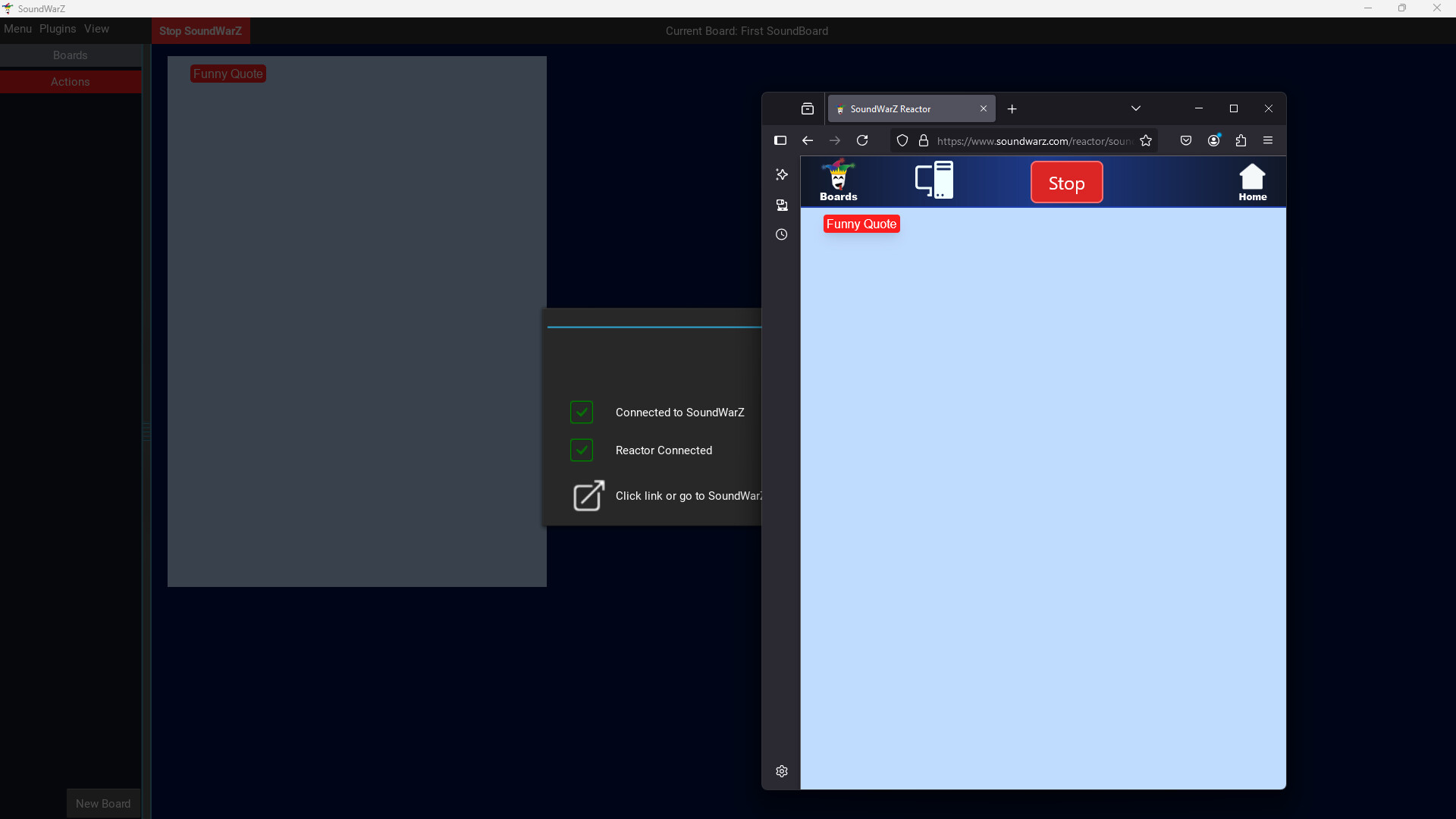Create a board with New Board
The image size is (1456, 819).
click(103, 803)
